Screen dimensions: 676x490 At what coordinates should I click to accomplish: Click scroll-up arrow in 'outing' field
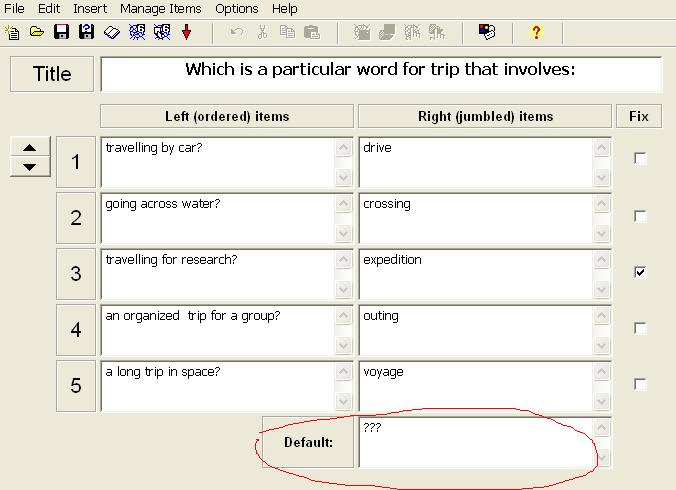(x=601, y=316)
